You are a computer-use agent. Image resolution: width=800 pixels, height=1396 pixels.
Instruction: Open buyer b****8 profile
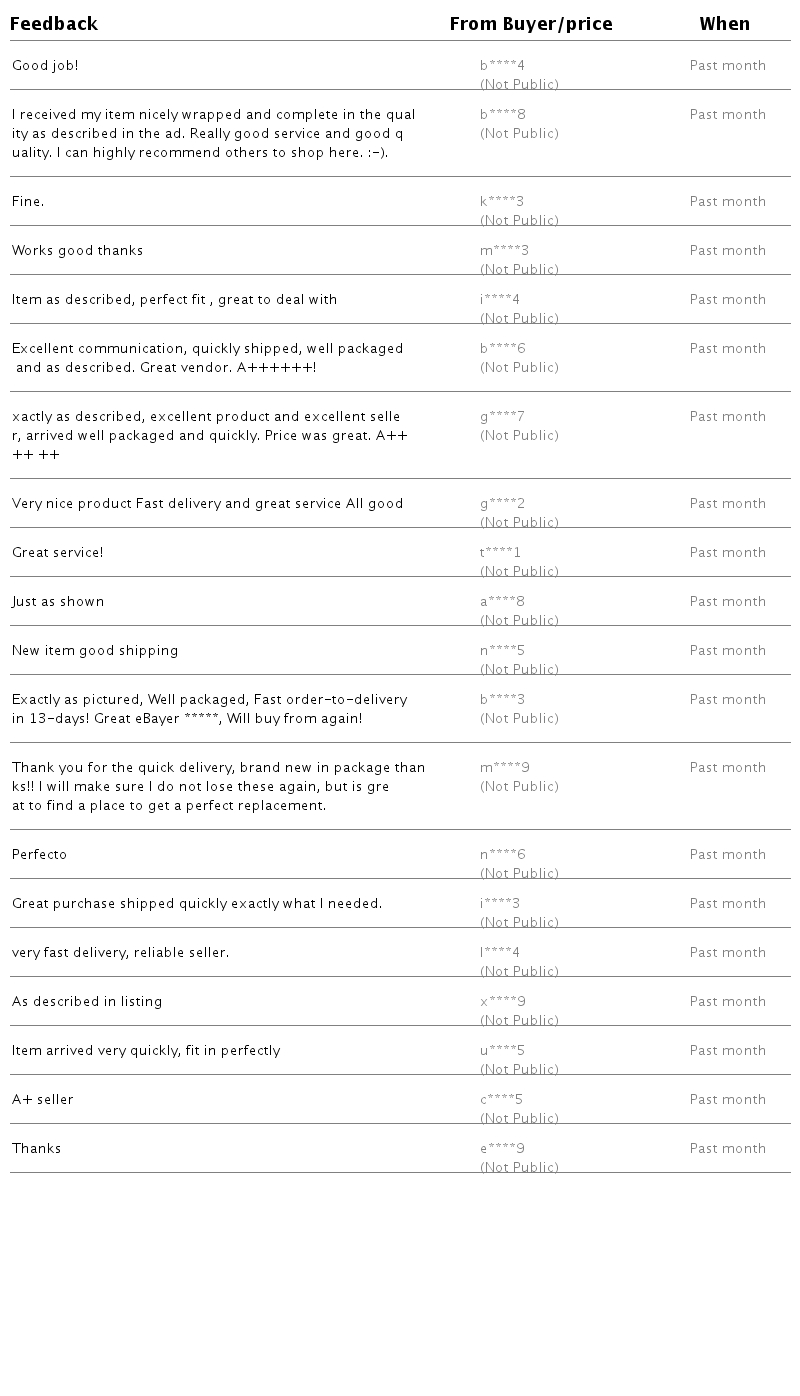pos(502,115)
